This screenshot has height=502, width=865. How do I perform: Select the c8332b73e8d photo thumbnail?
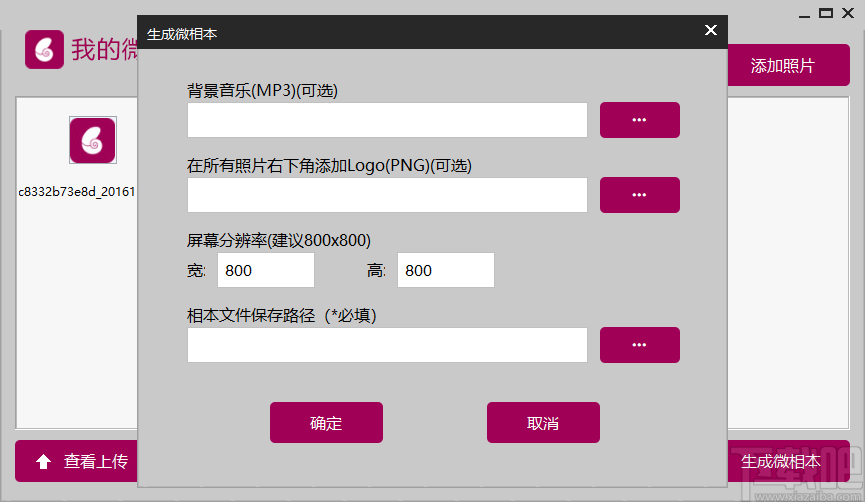[x=93, y=140]
